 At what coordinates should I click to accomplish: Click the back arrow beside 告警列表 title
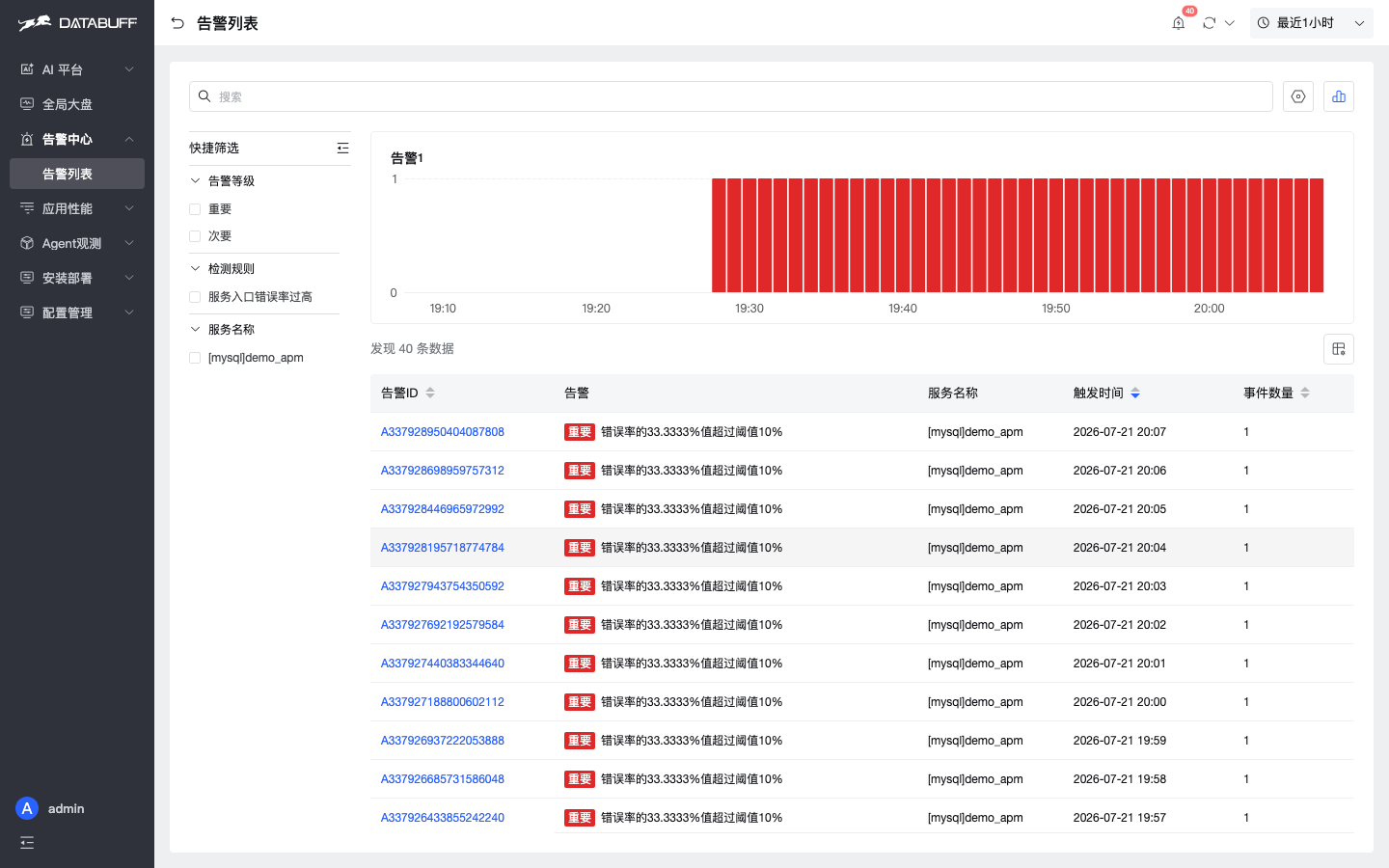point(177,23)
